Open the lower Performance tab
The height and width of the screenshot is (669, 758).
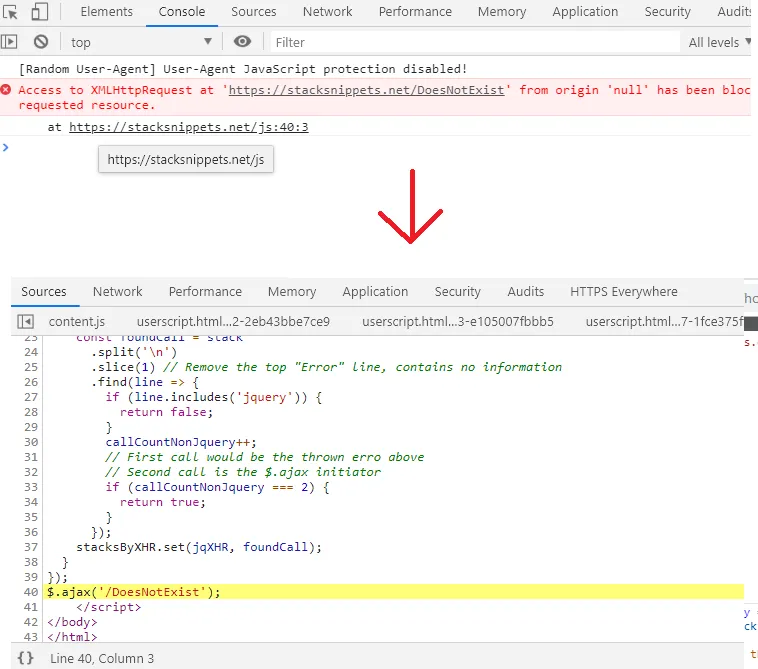(205, 291)
